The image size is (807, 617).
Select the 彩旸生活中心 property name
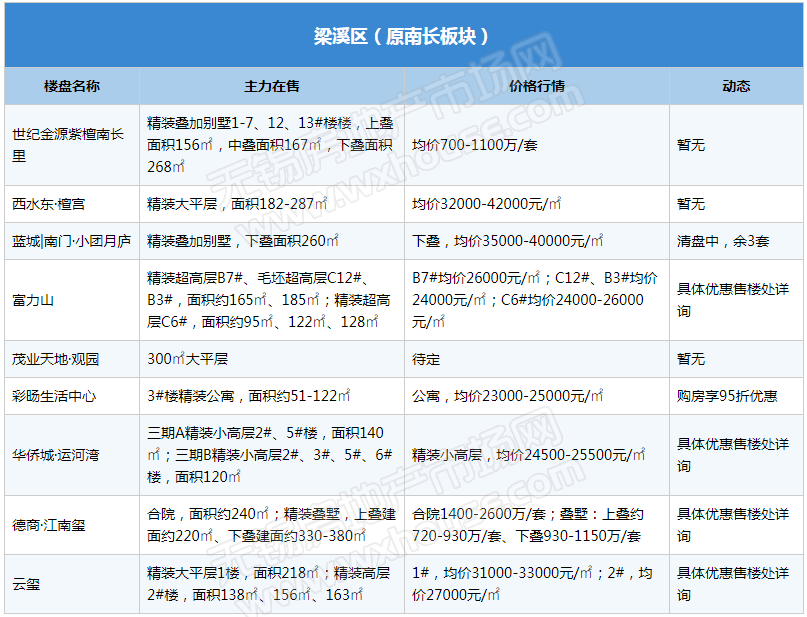pos(54,396)
